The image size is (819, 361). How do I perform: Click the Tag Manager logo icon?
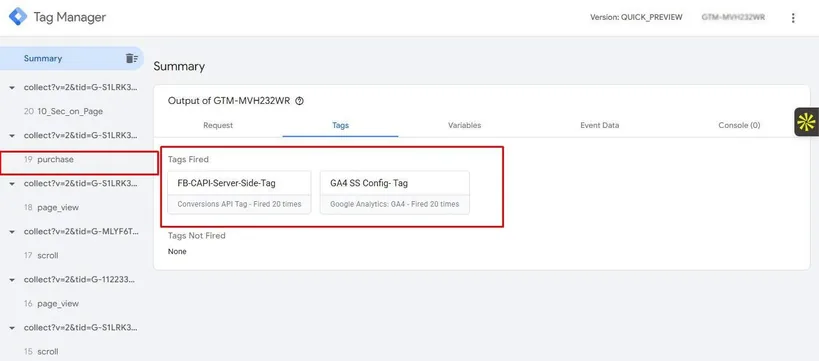pos(17,17)
